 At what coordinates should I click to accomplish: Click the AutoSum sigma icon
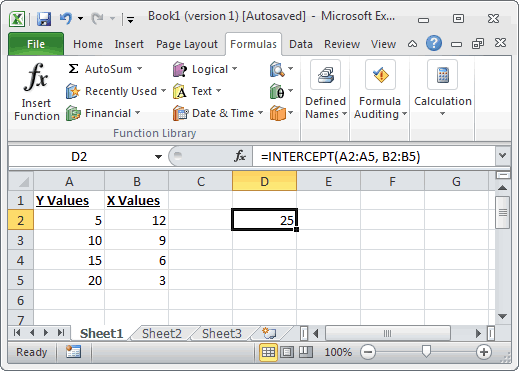tap(73, 69)
